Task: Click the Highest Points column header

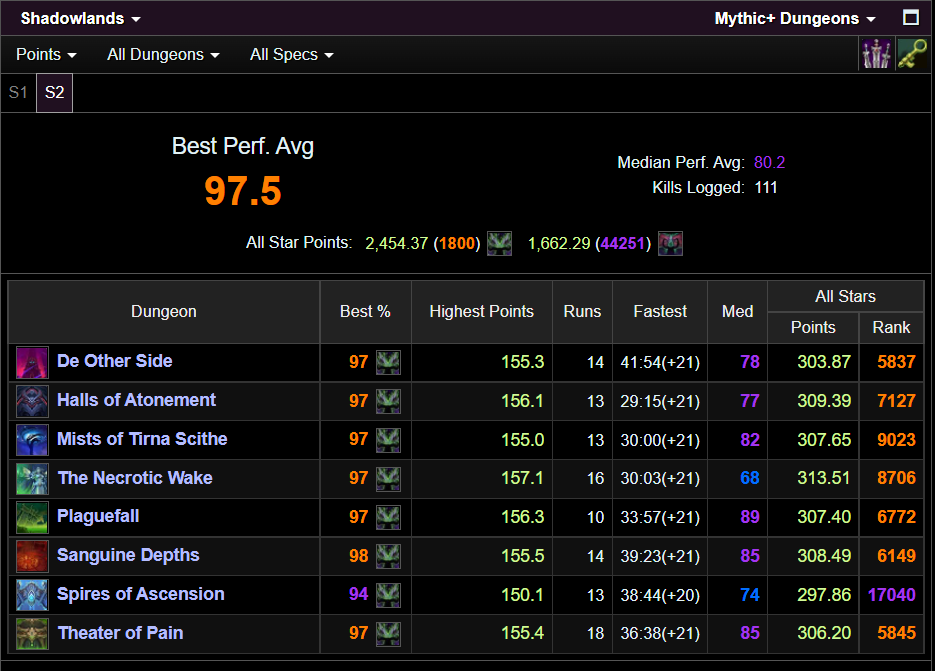Action: (x=481, y=311)
